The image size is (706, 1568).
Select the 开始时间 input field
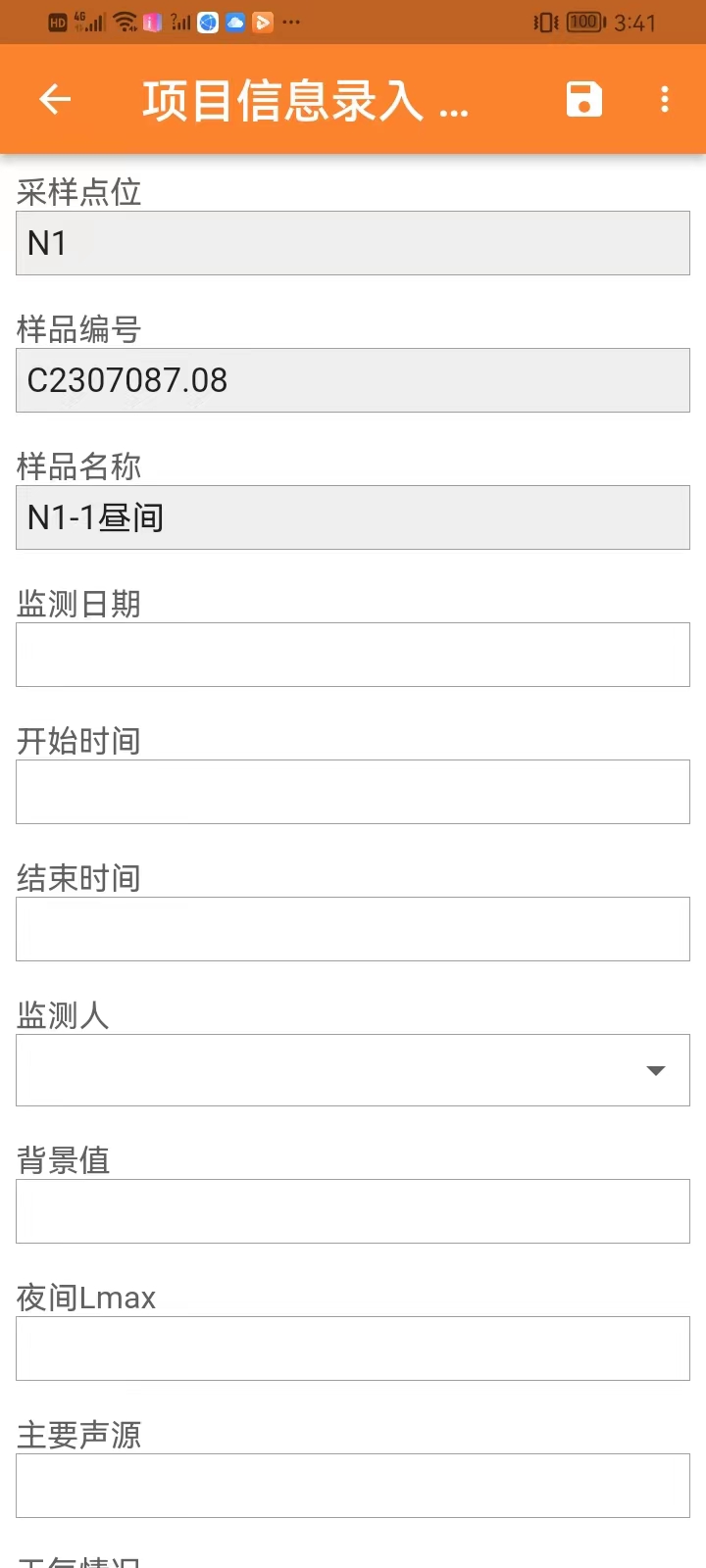353,792
